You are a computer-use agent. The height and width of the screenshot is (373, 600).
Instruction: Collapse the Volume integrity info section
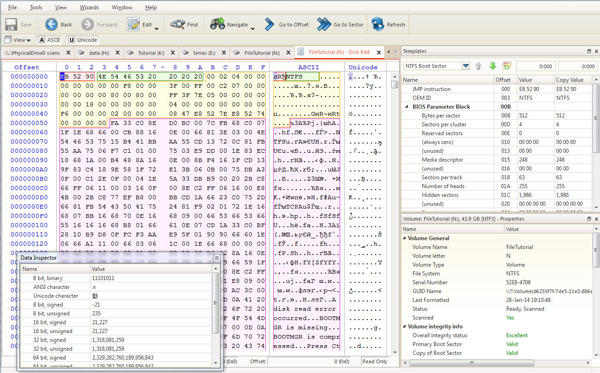(404, 326)
